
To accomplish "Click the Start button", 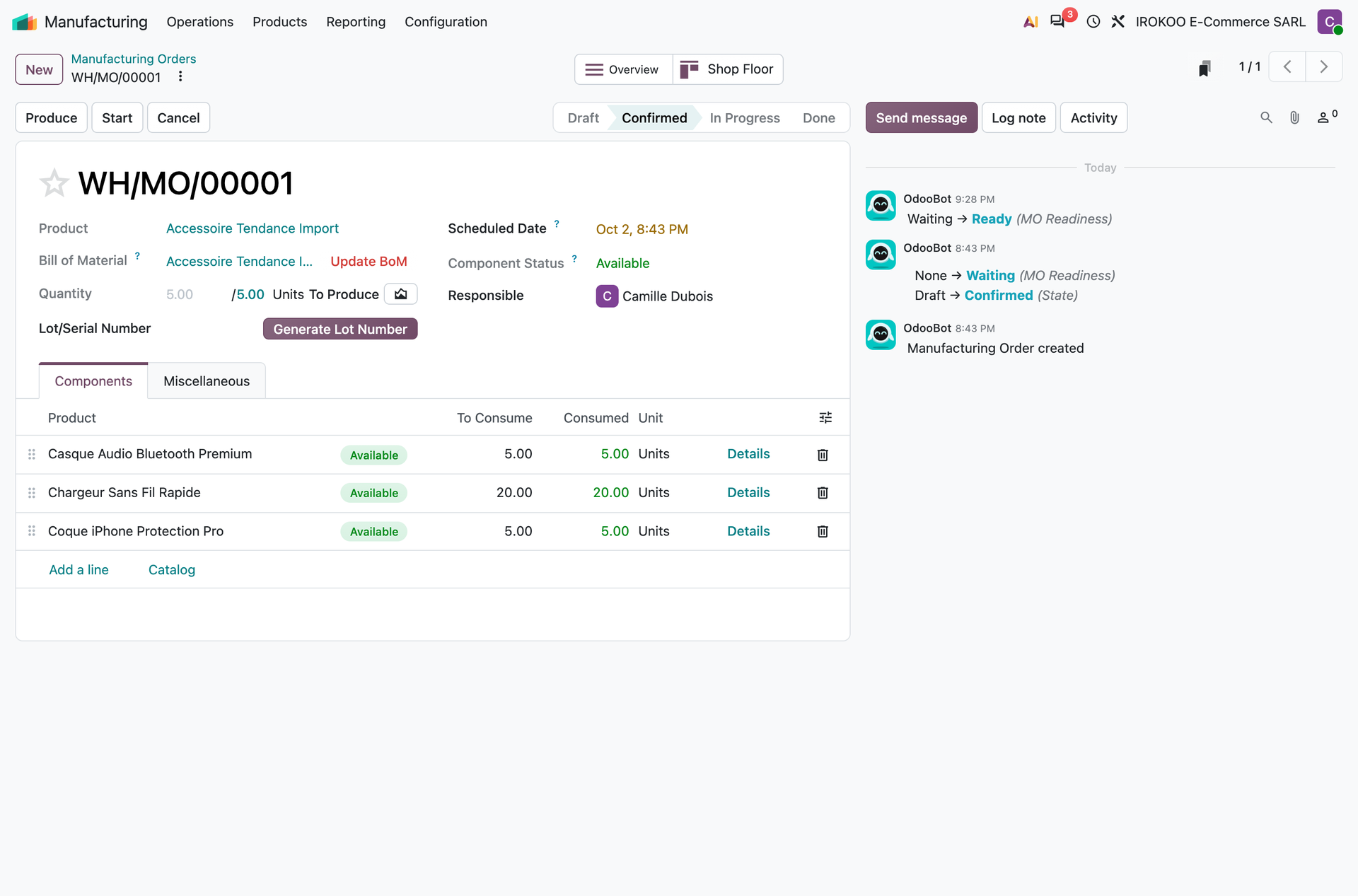I will pyautogui.click(x=117, y=117).
